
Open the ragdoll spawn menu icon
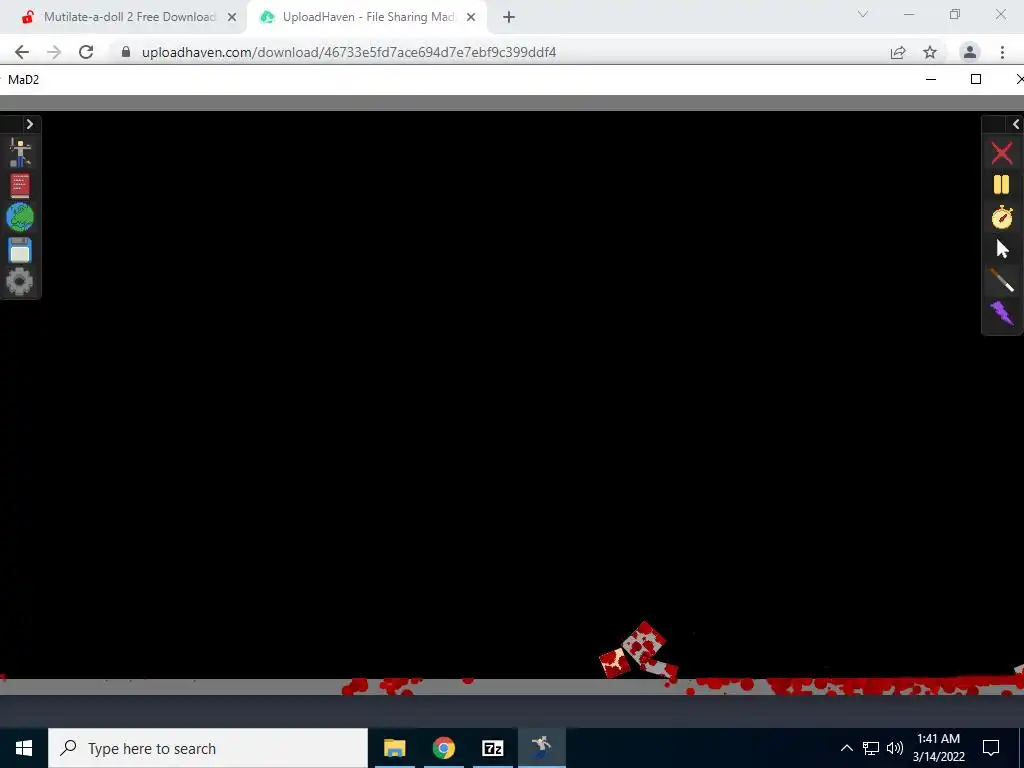click(x=20, y=153)
